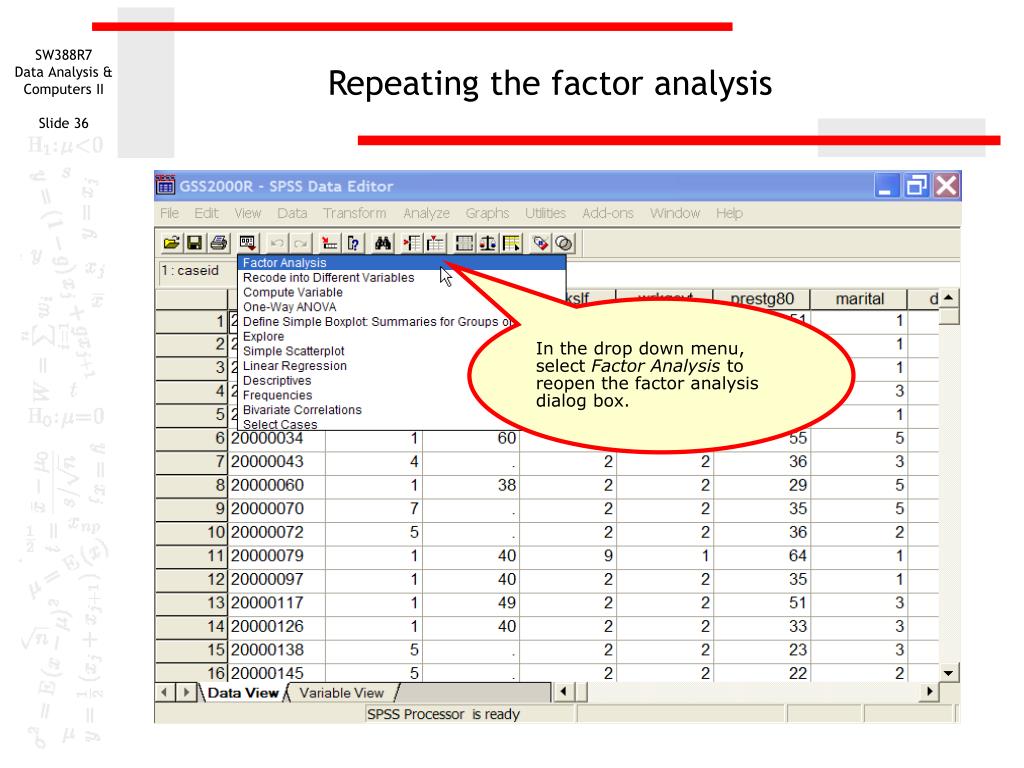Click the sheet tab scroll-right arrow
1024x768 pixels.
(187, 692)
